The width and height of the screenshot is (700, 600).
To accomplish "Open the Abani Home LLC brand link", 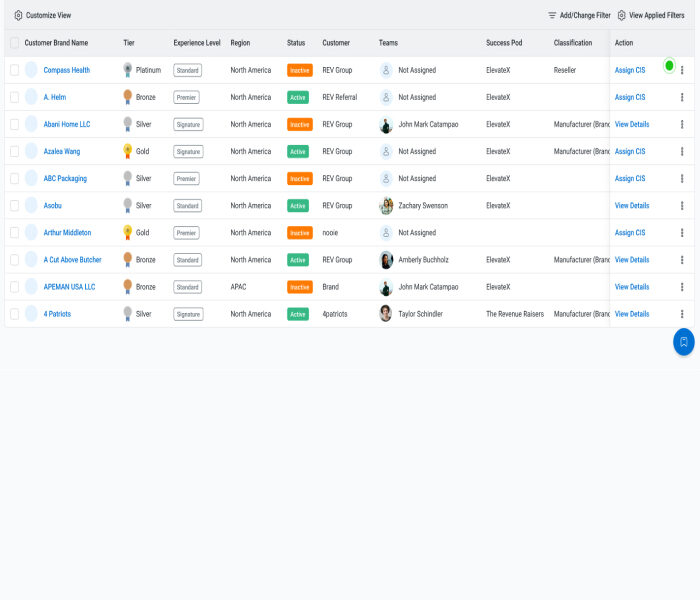I will click(x=66, y=124).
